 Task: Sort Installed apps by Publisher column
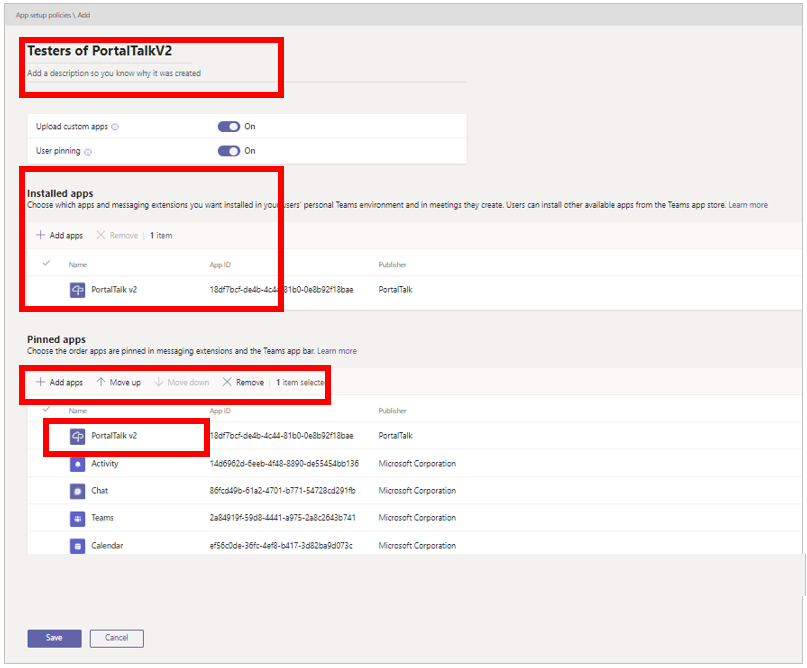(x=392, y=265)
